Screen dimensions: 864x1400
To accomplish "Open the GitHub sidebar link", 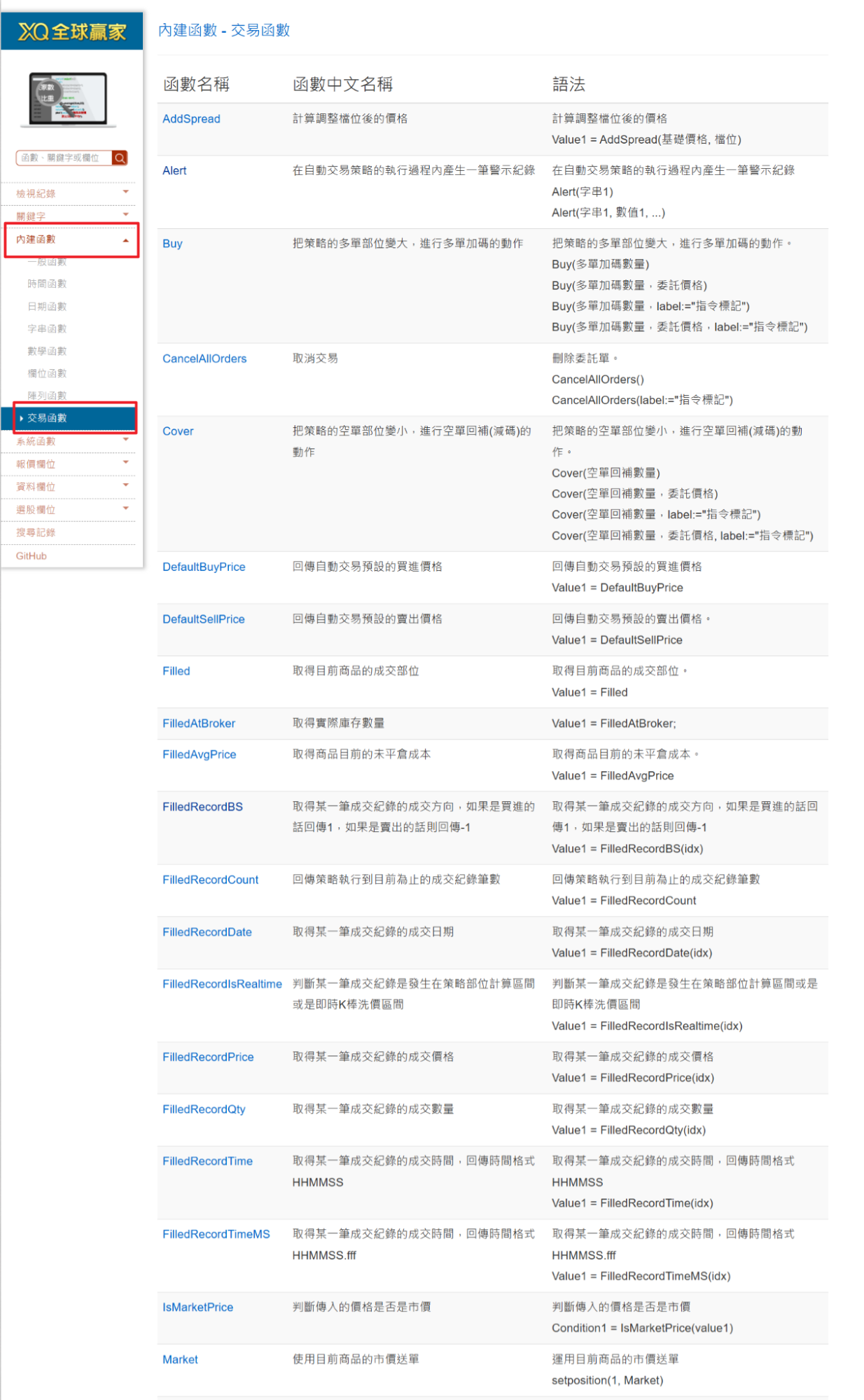I will pos(32,556).
